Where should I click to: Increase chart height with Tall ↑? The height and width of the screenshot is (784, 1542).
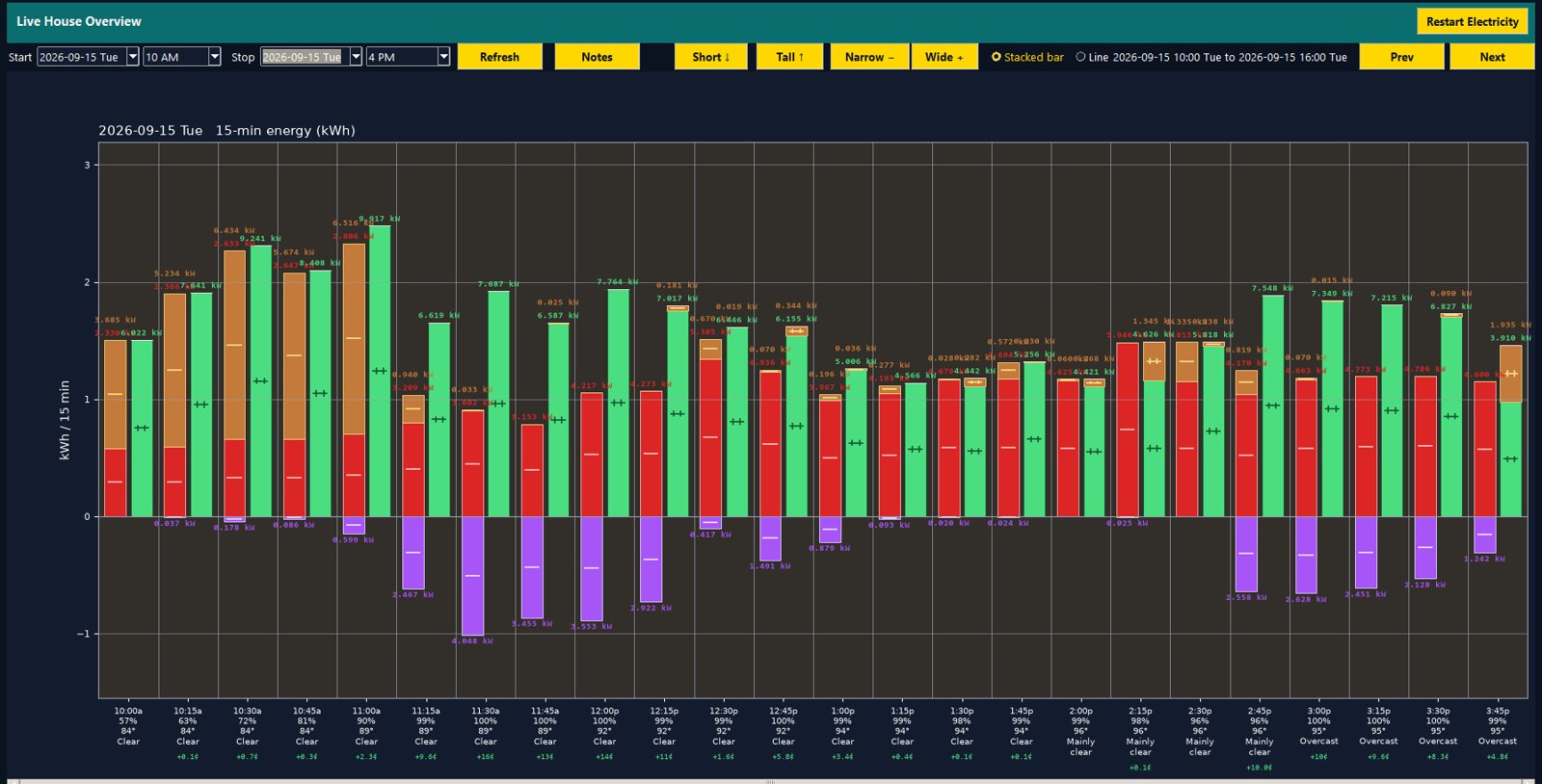789,57
